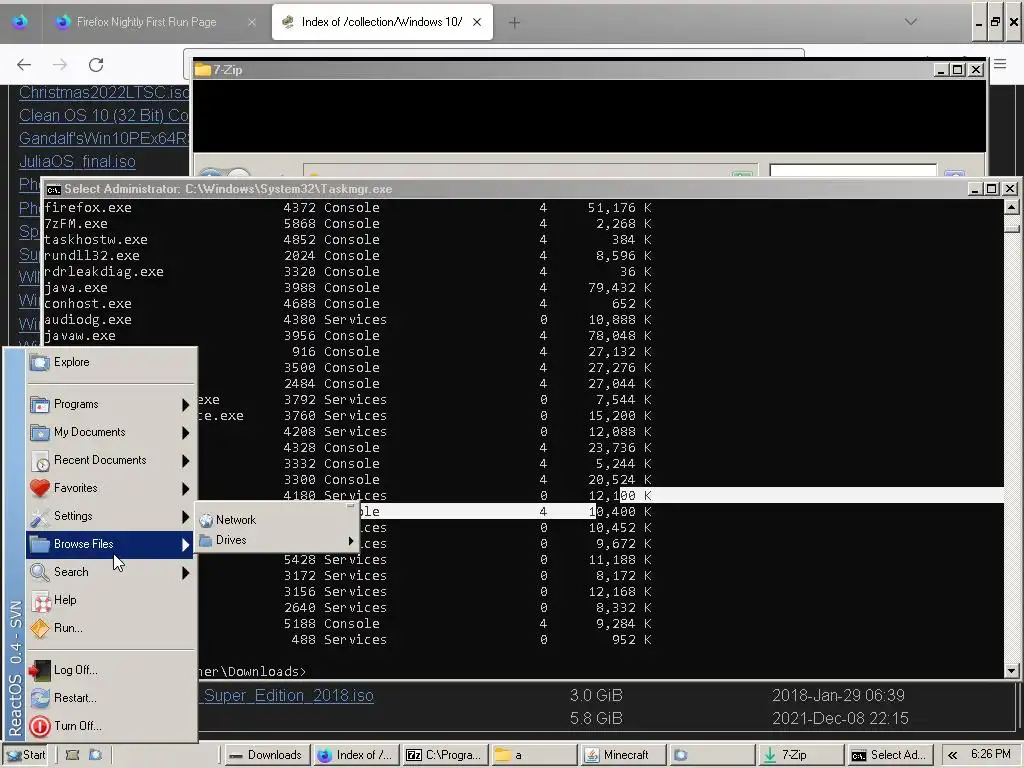Open My Documents in Start menu

click(x=111, y=432)
